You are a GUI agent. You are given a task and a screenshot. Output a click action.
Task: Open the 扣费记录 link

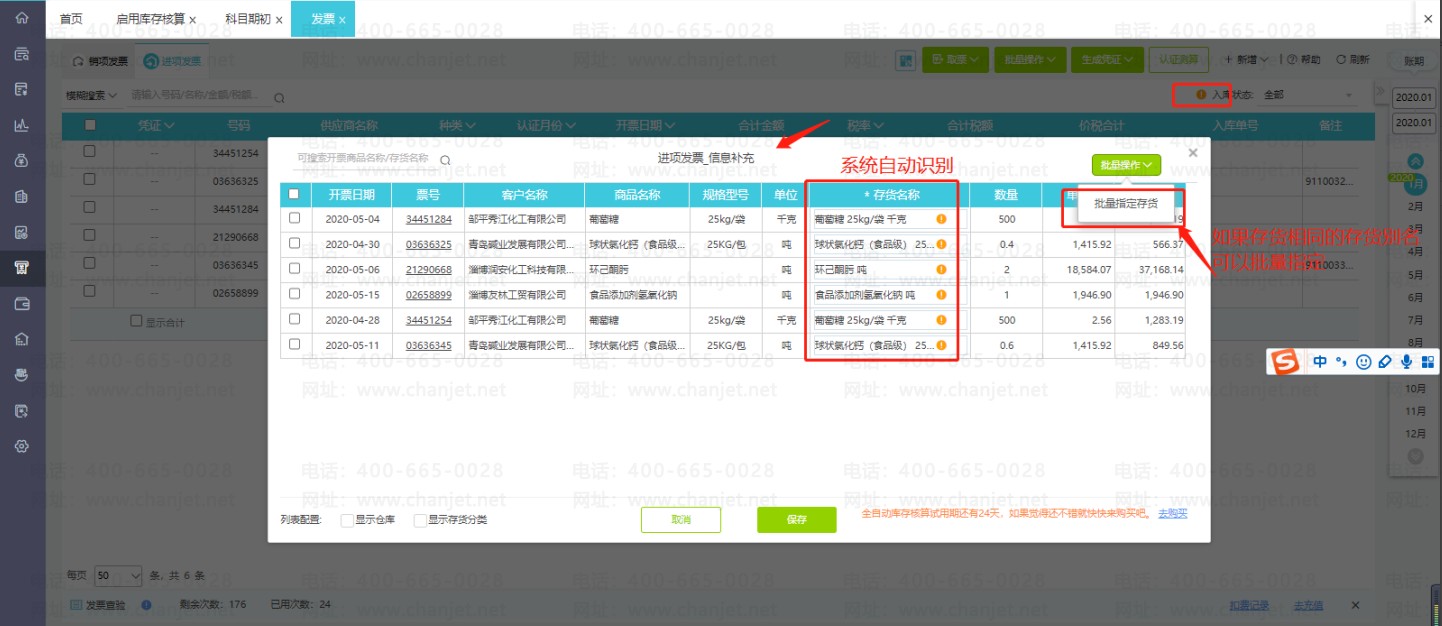[x=1249, y=605]
